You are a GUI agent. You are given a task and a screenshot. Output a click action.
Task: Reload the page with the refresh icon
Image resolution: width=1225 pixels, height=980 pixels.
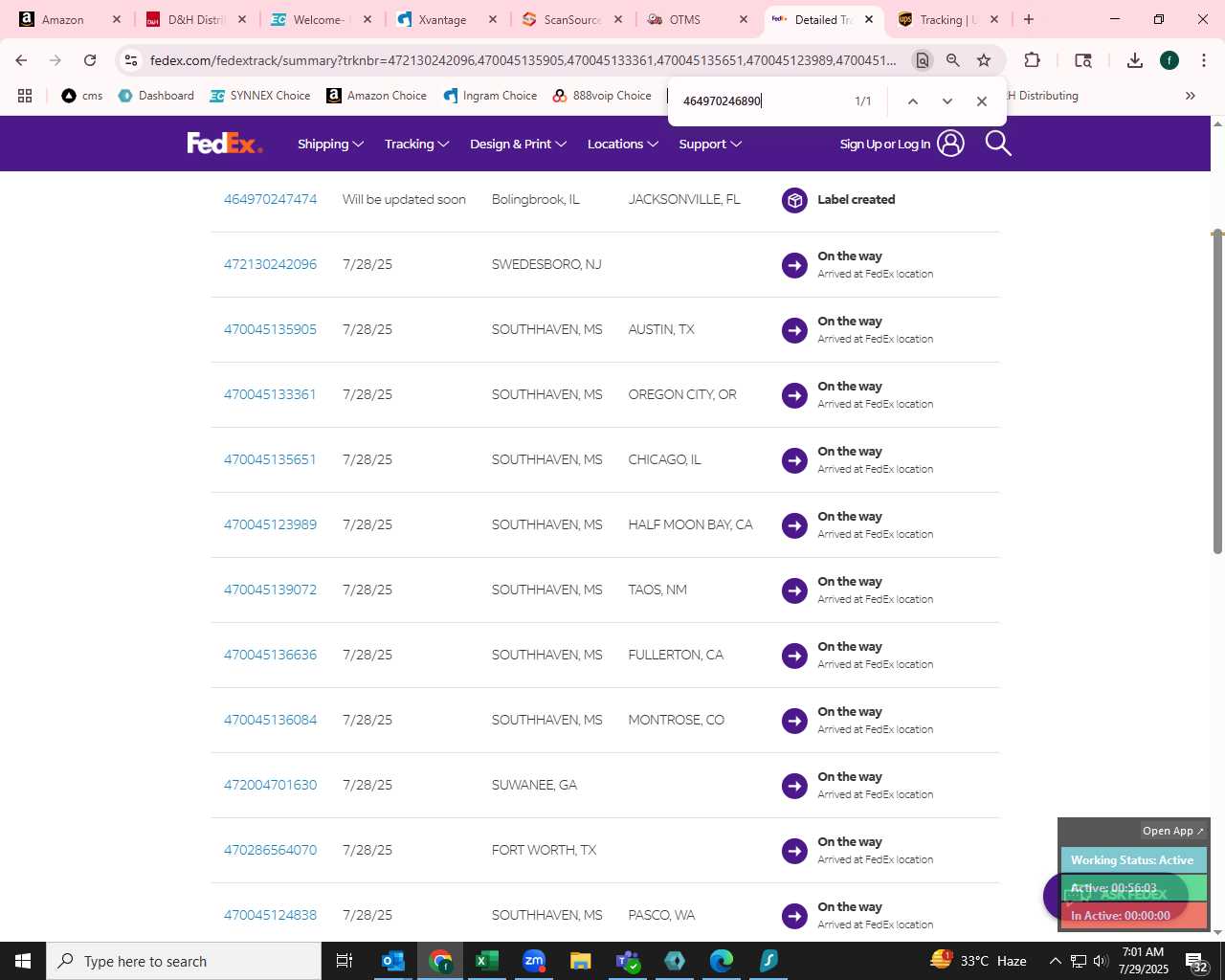90,60
